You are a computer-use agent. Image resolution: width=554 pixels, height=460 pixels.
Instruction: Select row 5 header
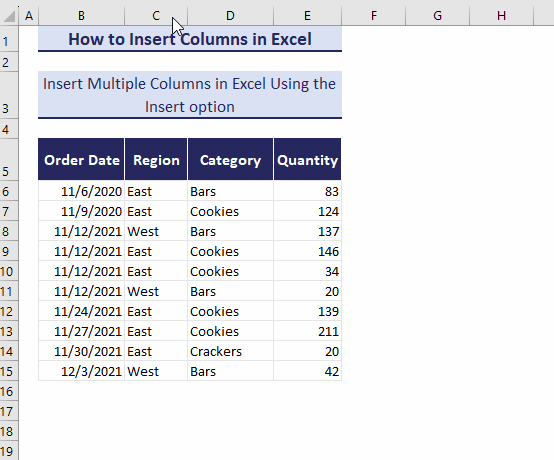point(9,159)
